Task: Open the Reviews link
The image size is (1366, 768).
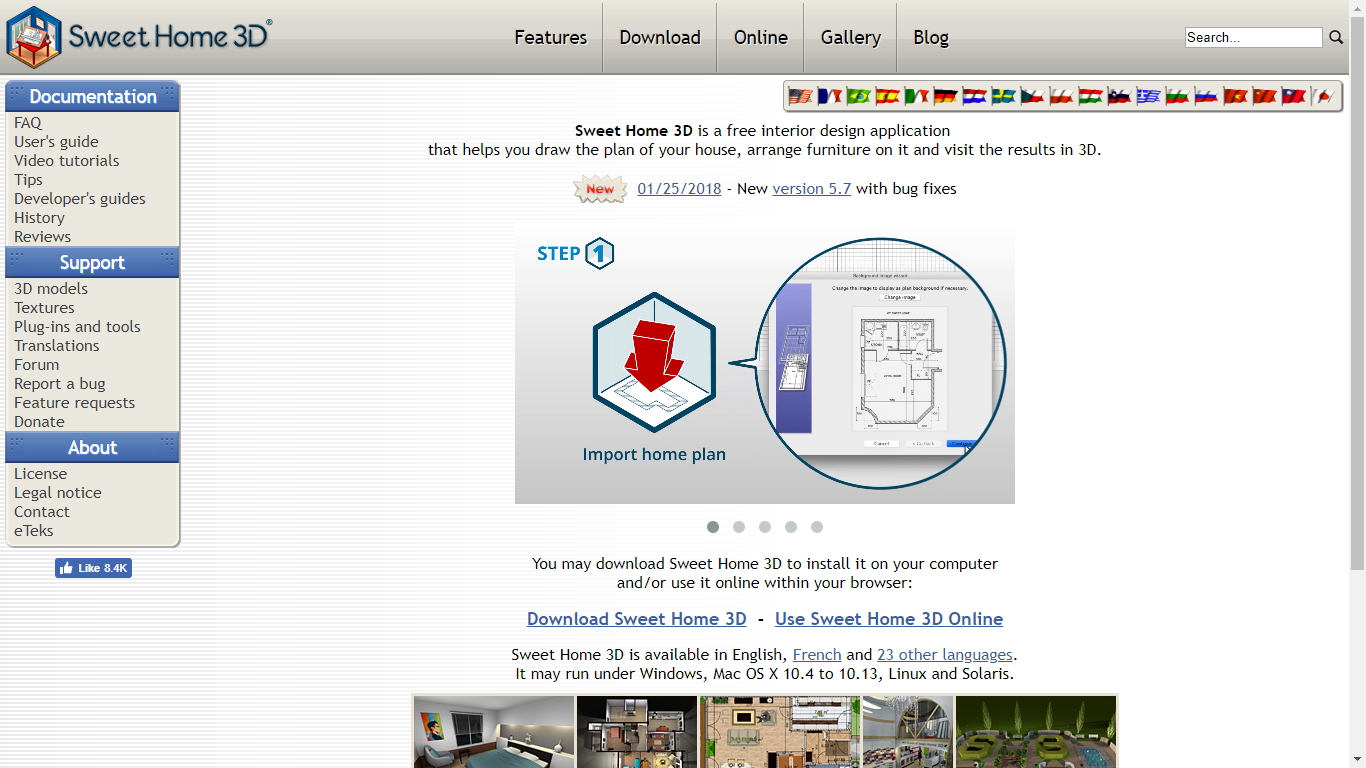Action: (x=42, y=237)
